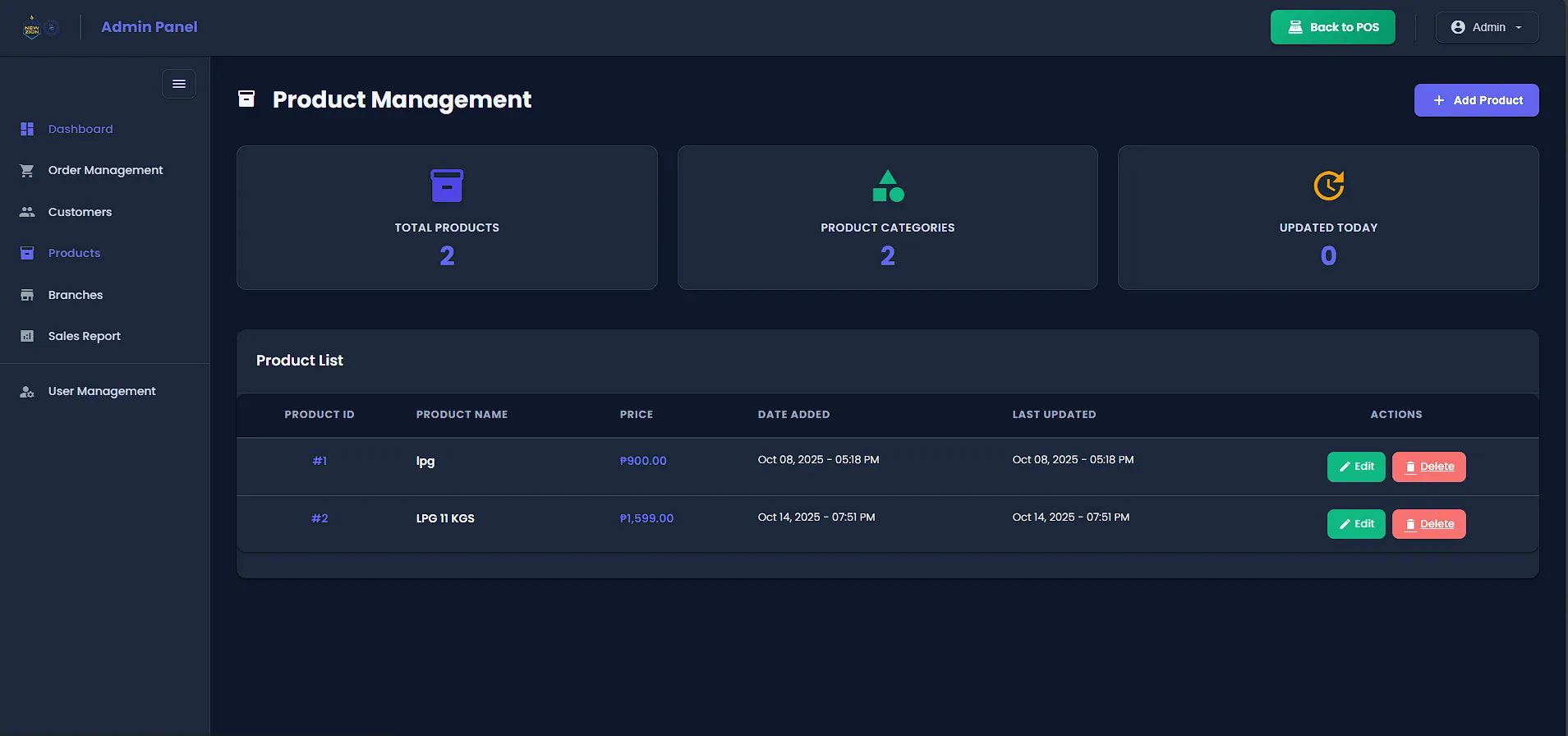The height and width of the screenshot is (736, 1568).
Task: Click the Sales Report chart icon
Action: [27, 336]
